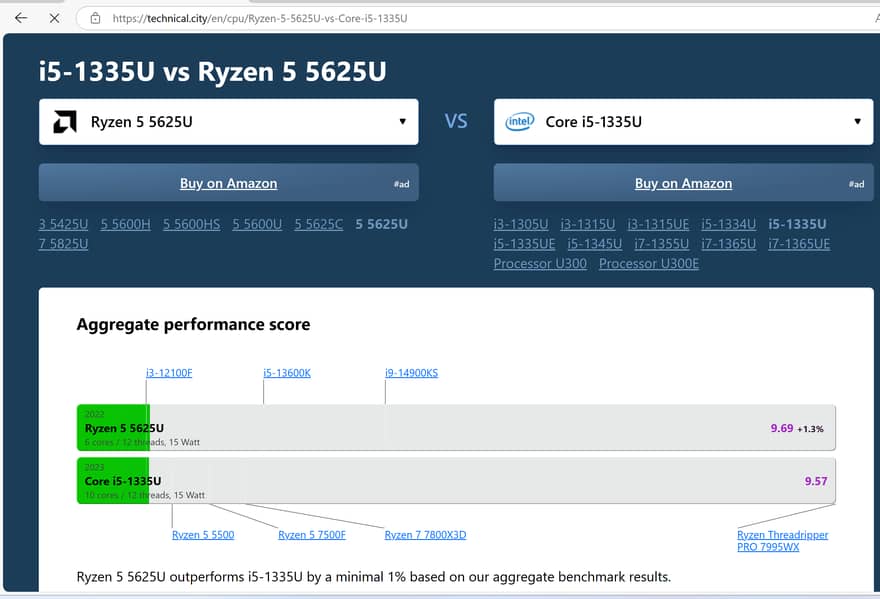Open the Ryzen 7 7800X3D marker link
The height and width of the screenshot is (599, 880).
pos(425,535)
